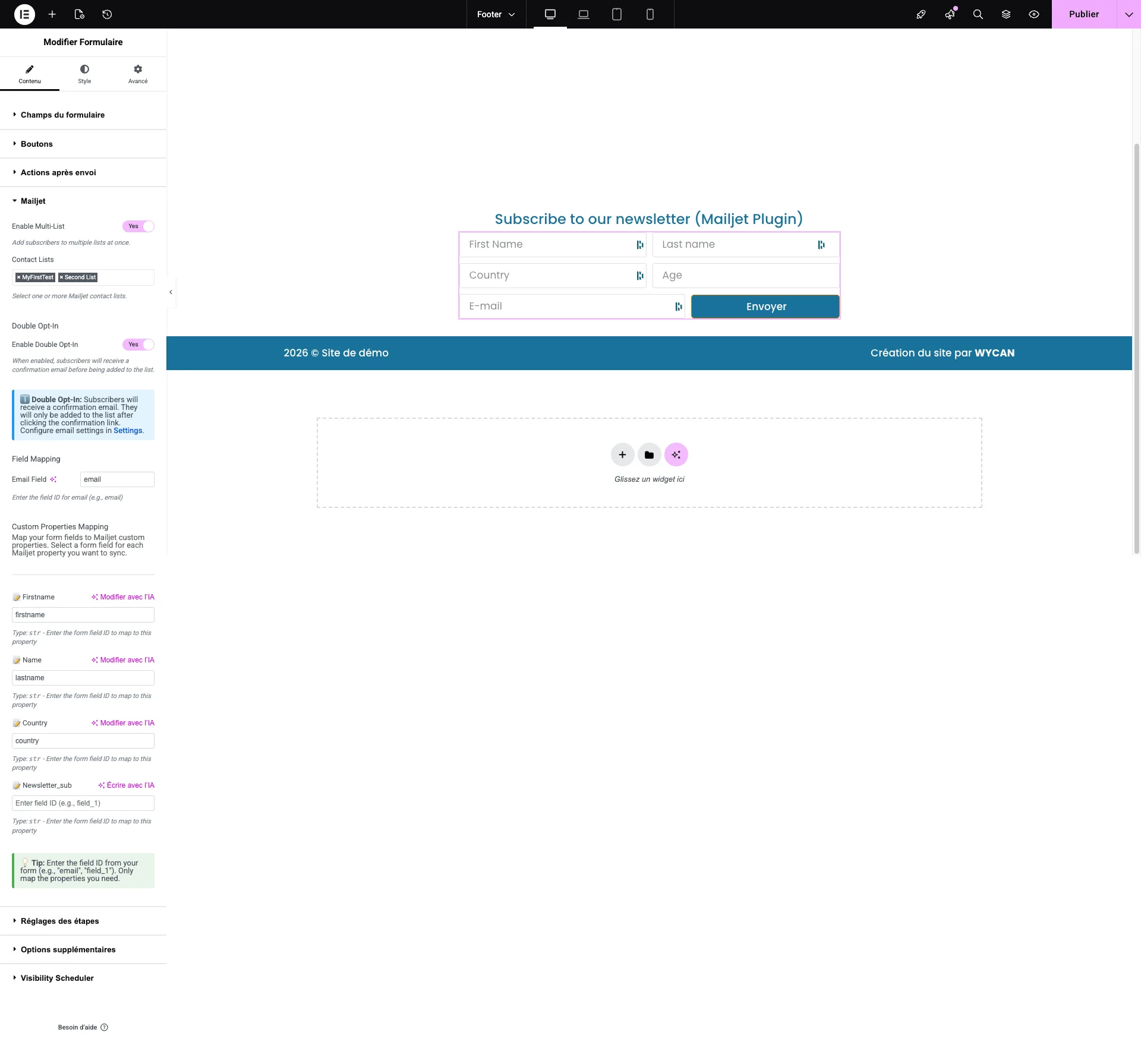Switch to the Contenu tab
This screenshot has height=1064, width=1141.
tap(30, 74)
